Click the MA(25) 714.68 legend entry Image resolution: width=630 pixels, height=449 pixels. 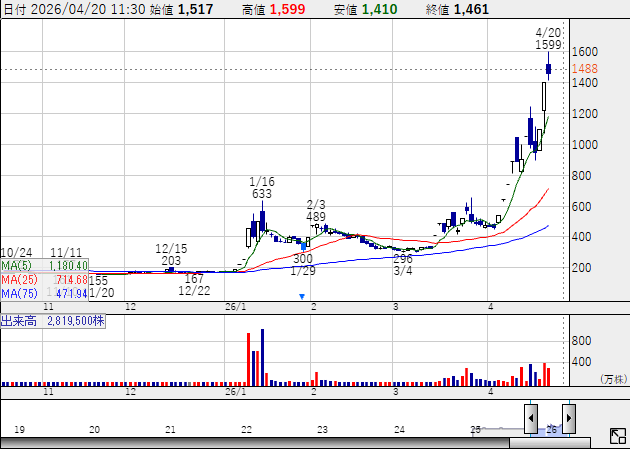44,279
